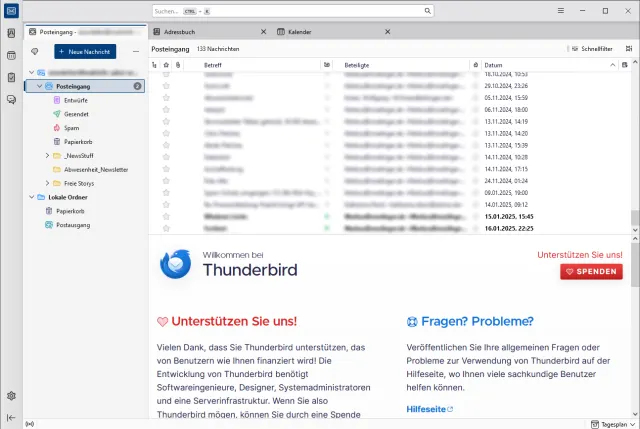Open column picker icon in header
This screenshot has height=429, width=640.
pos(624,65)
